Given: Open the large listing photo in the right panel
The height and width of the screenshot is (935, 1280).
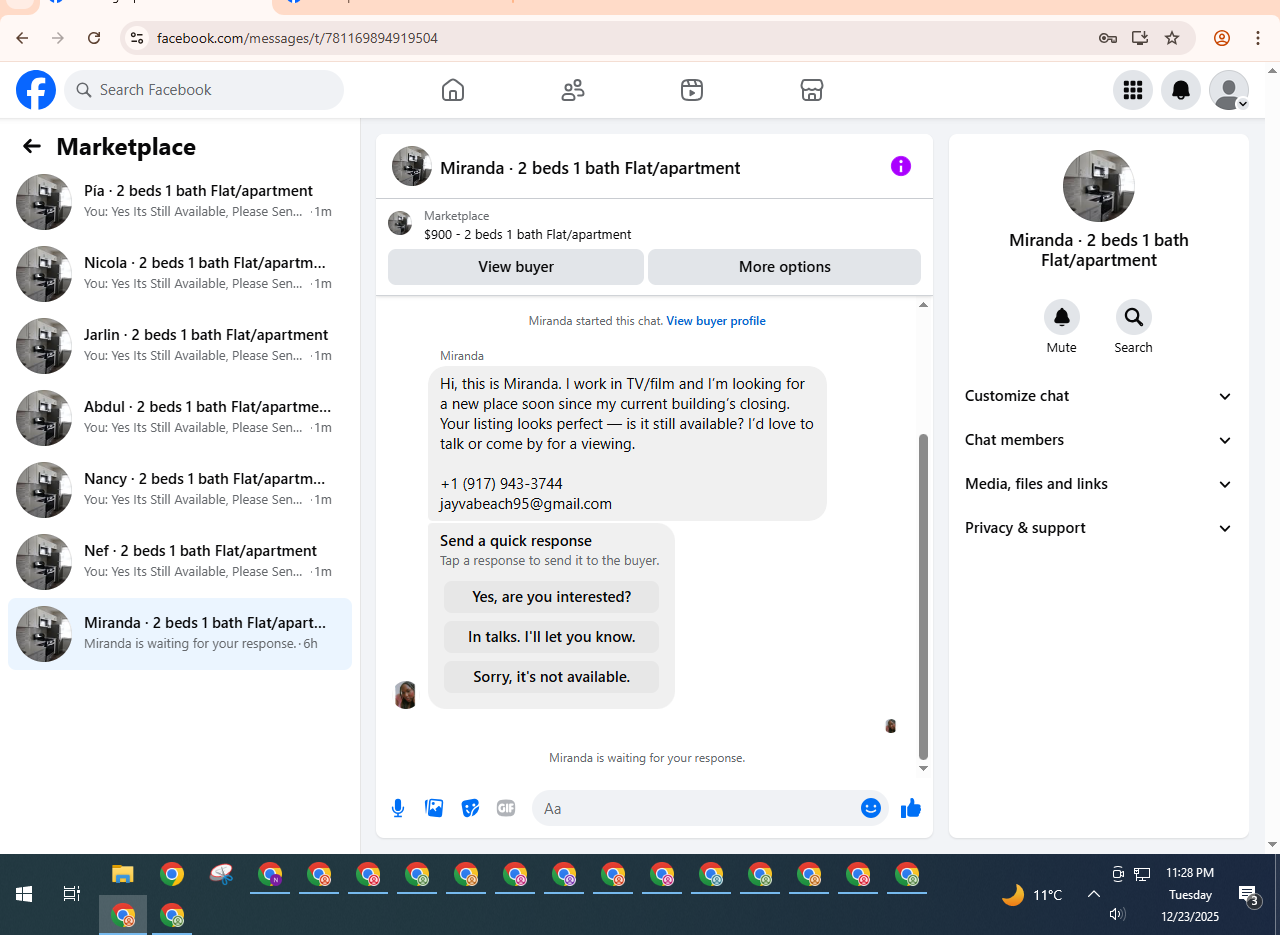Looking at the screenshot, I should click(1099, 186).
